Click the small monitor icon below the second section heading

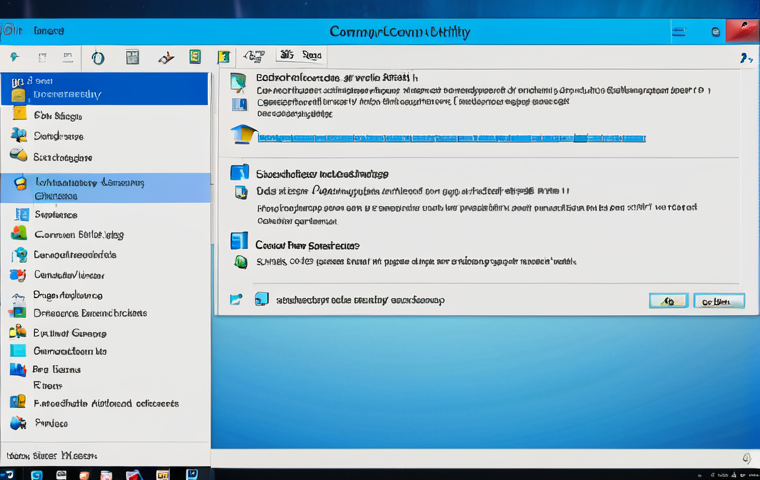pos(241,192)
